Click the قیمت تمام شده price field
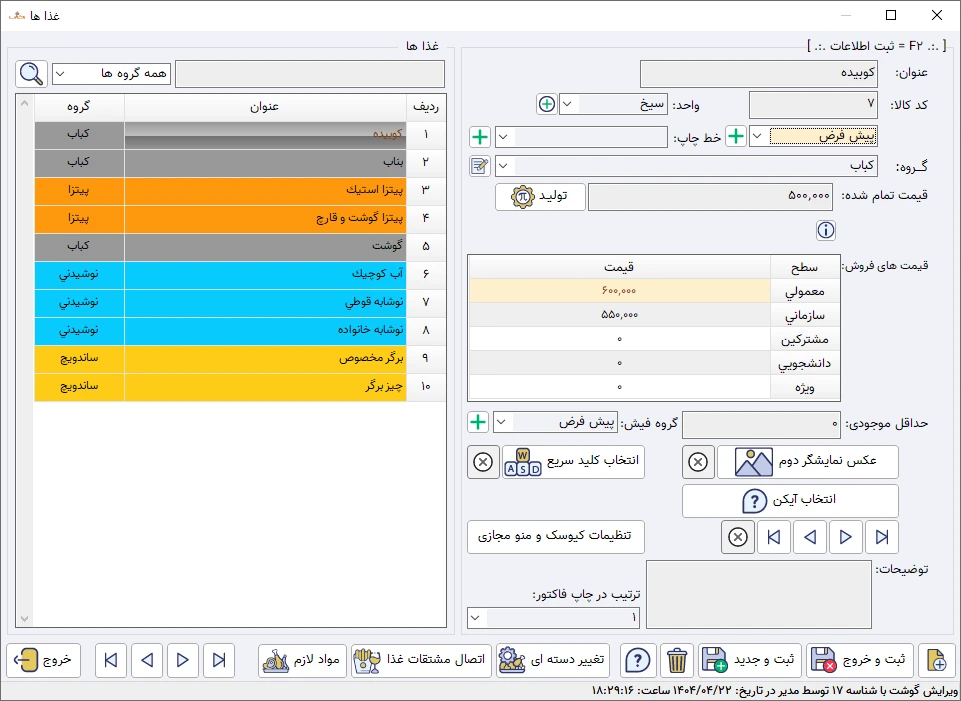Screen dimensions: 961x701 coord(710,197)
